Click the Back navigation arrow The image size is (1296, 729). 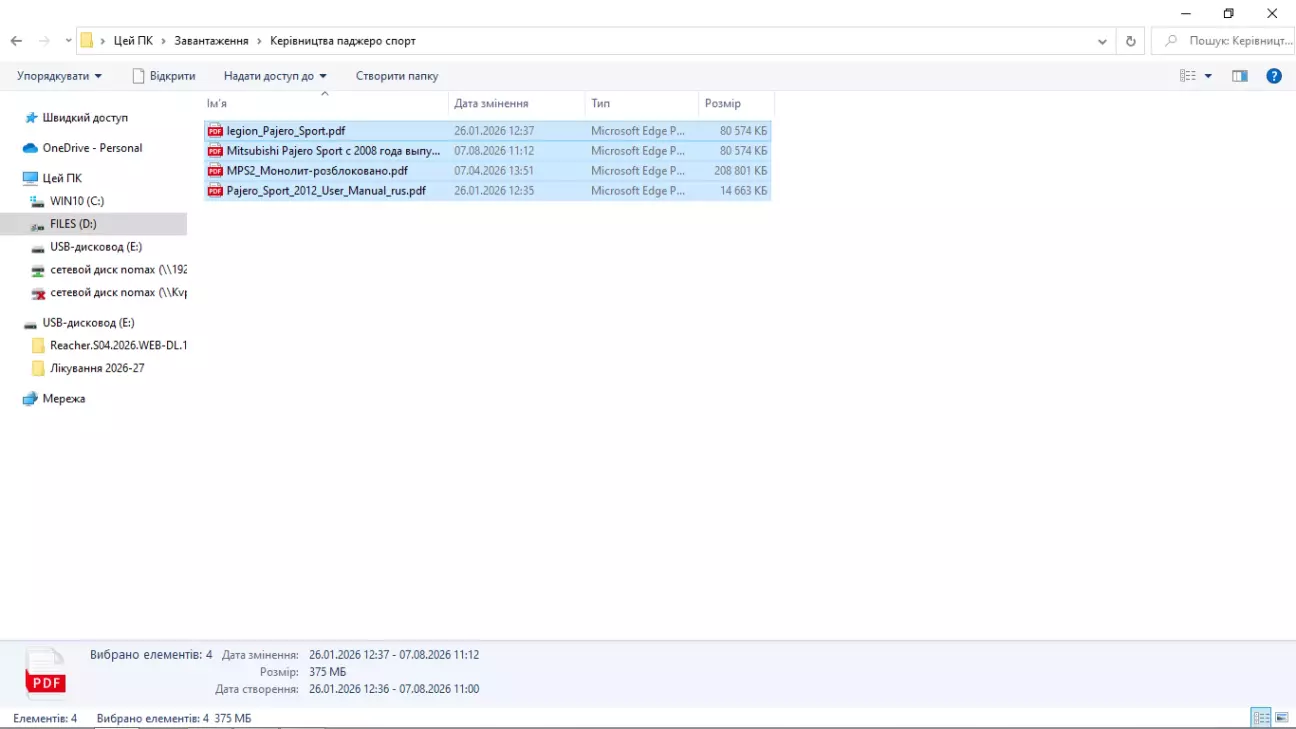pyautogui.click(x=16, y=41)
